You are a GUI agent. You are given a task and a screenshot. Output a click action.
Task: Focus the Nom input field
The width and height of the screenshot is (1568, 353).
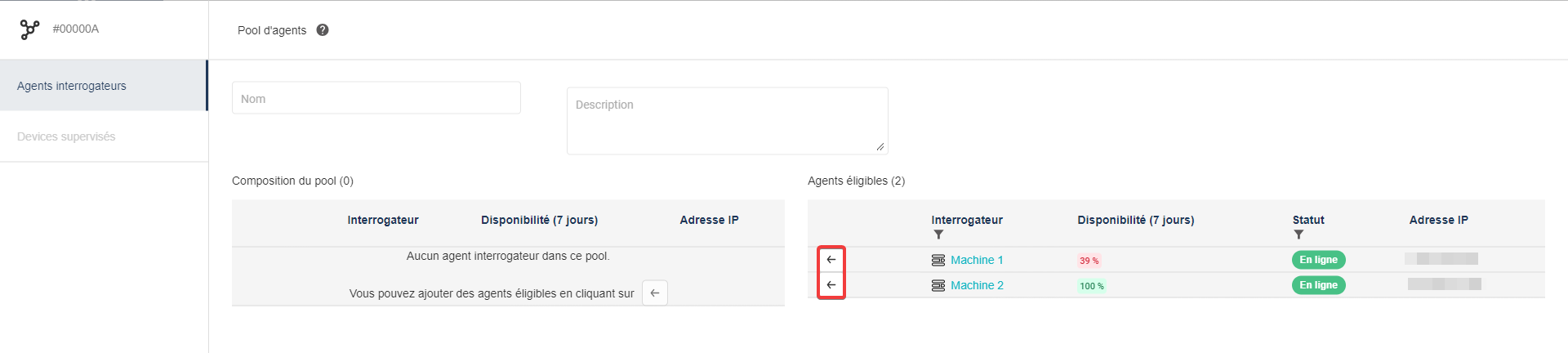pos(376,99)
